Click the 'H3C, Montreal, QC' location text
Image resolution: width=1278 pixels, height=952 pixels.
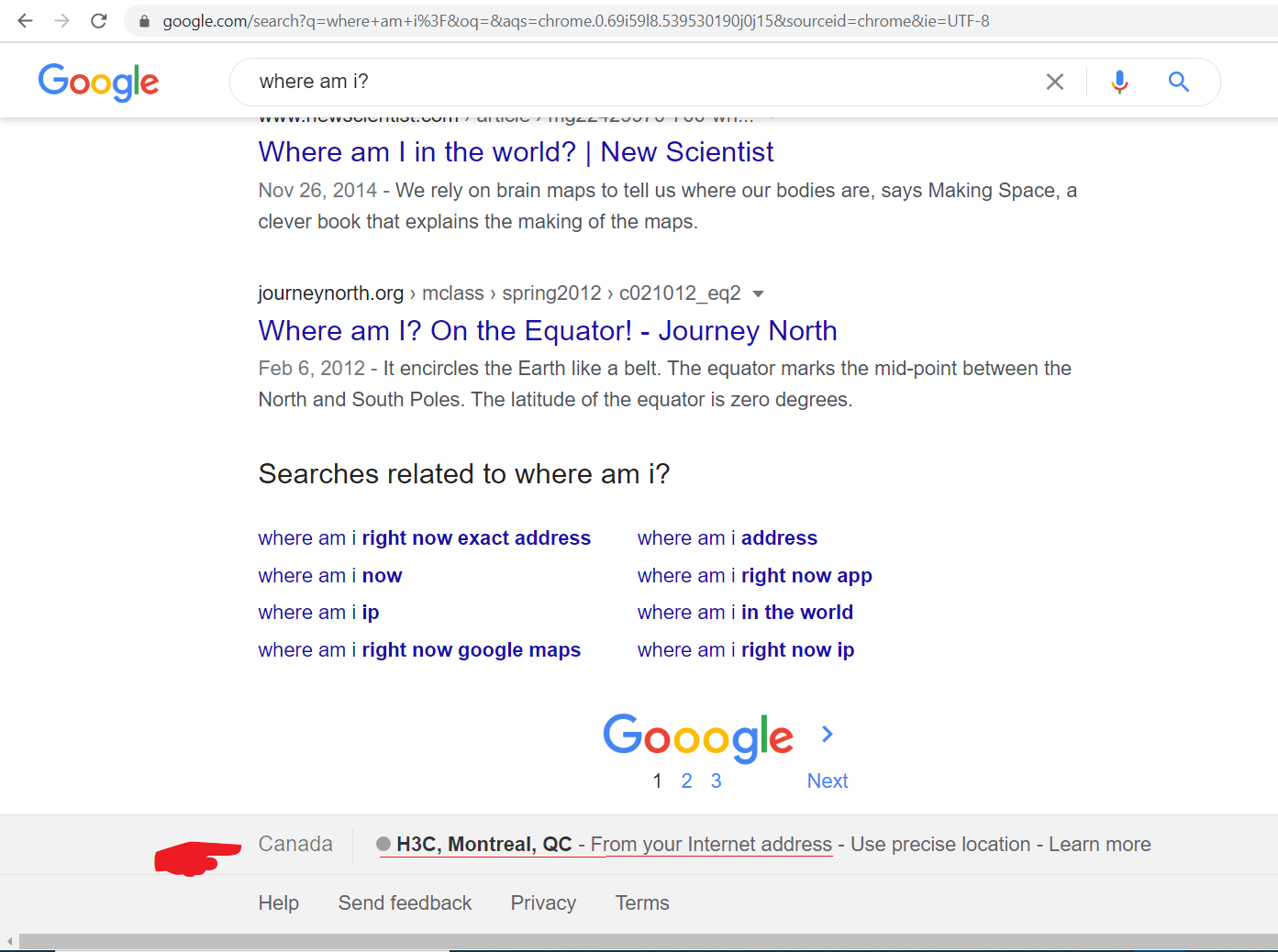tap(484, 845)
